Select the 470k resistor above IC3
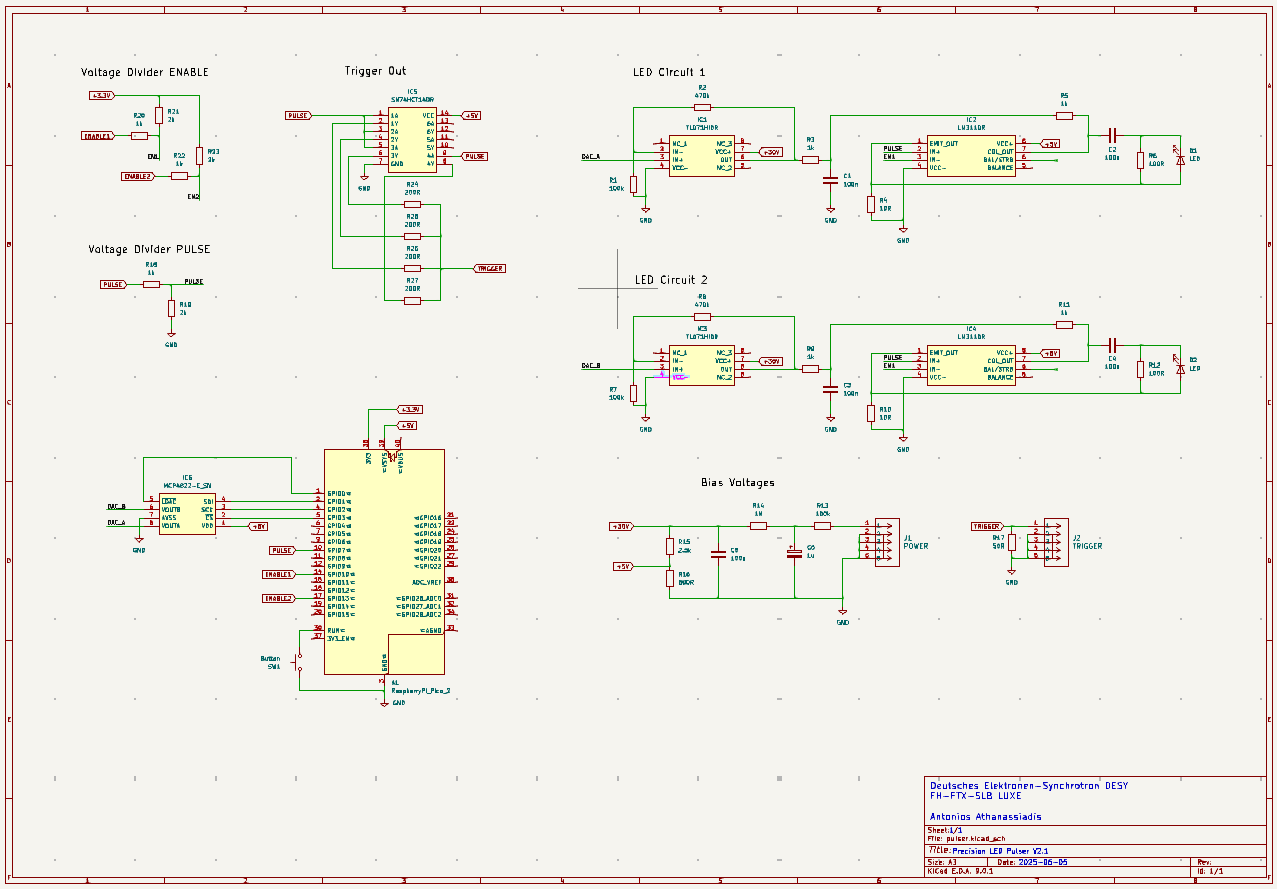The height and width of the screenshot is (889, 1277). click(x=702, y=317)
